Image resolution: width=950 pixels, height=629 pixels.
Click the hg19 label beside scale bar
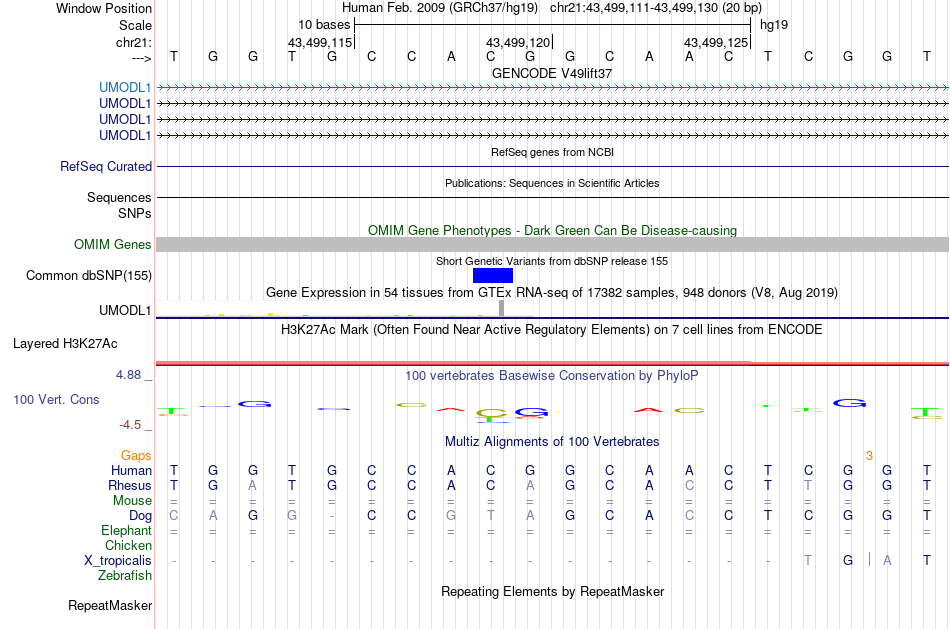(x=774, y=25)
